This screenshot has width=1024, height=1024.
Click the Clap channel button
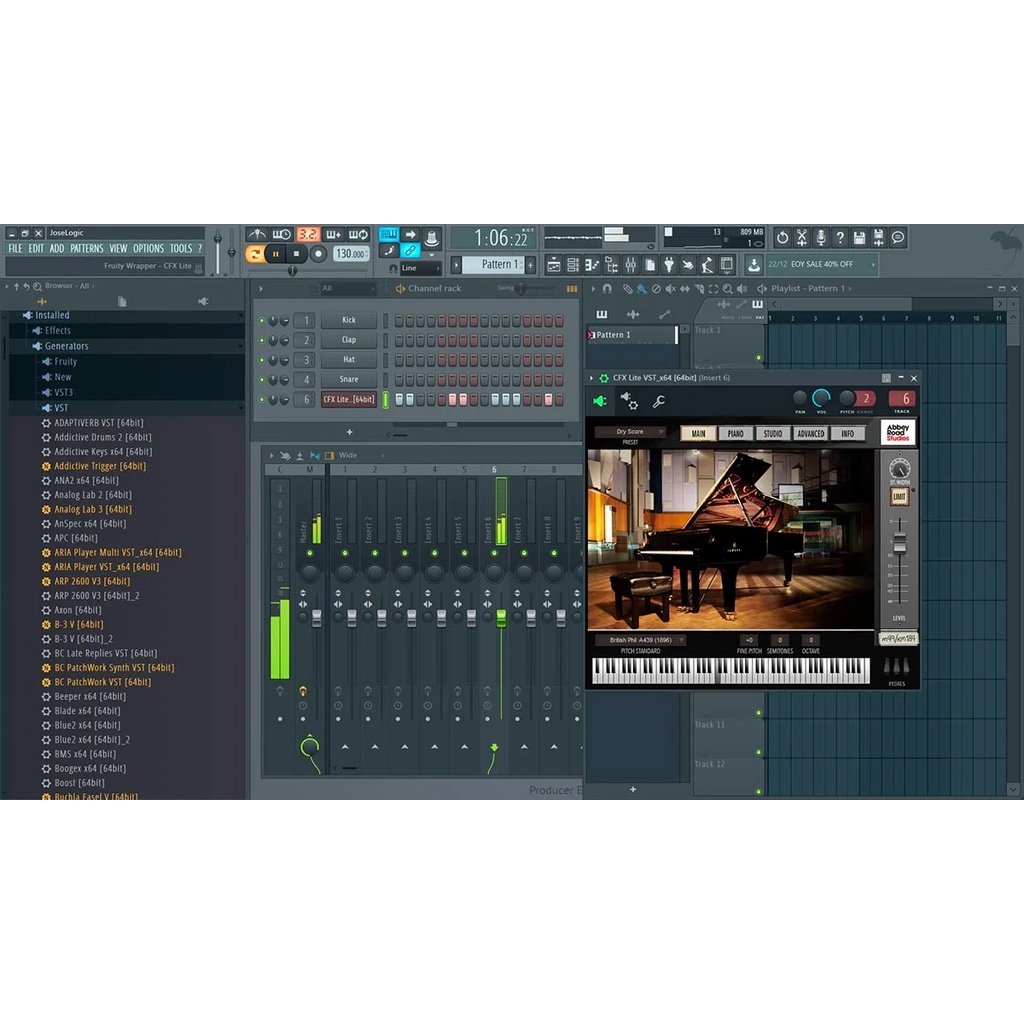point(348,340)
